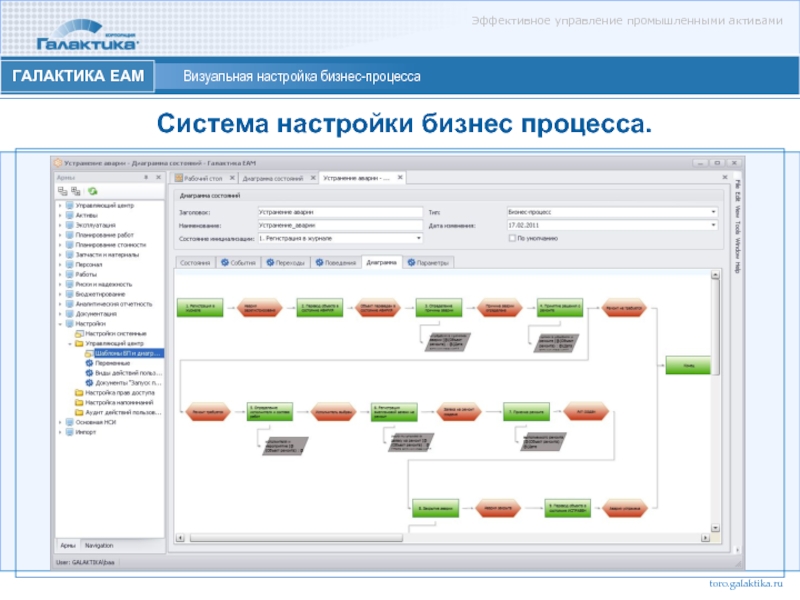Close the Армы navigation panel
Screen dimensions: 800x600
tap(158, 178)
